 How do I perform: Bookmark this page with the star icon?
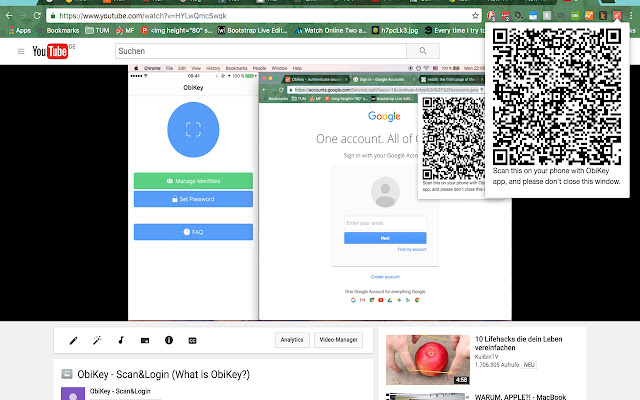pos(475,16)
